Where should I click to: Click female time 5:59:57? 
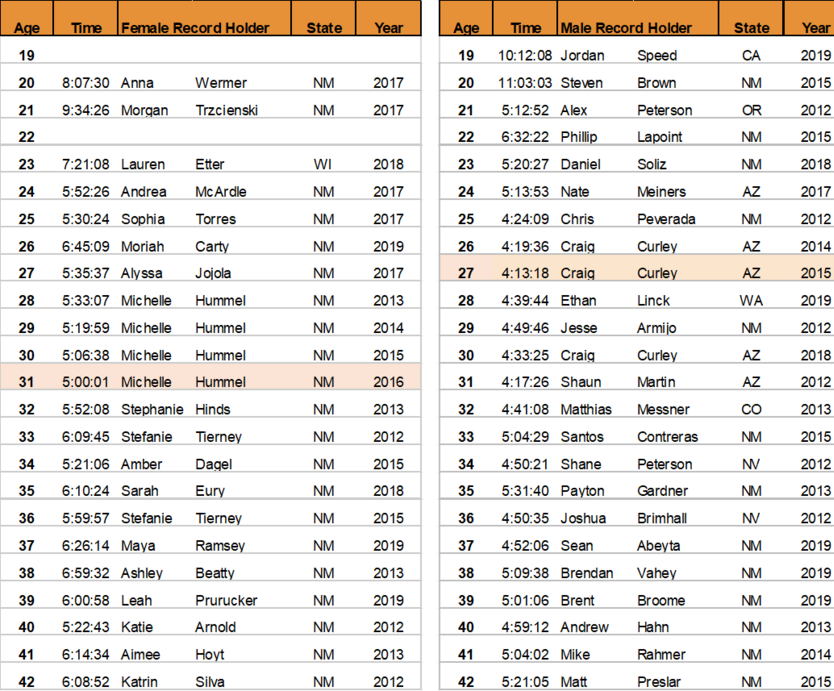(86, 518)
